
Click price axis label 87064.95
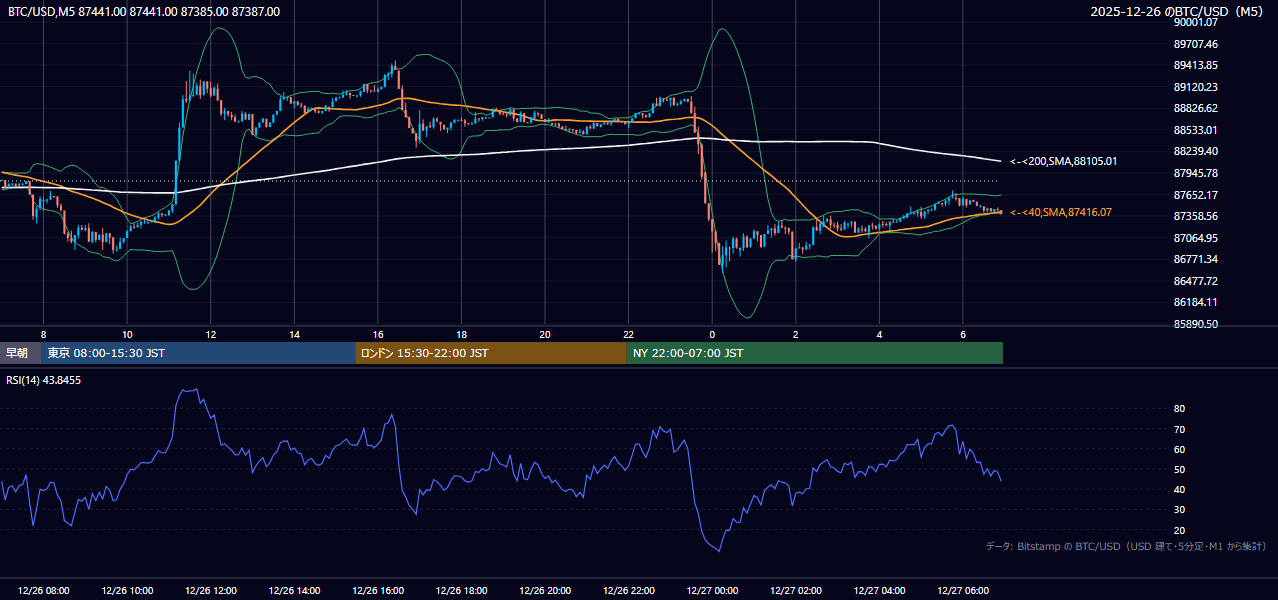[x=1195, y=238]
